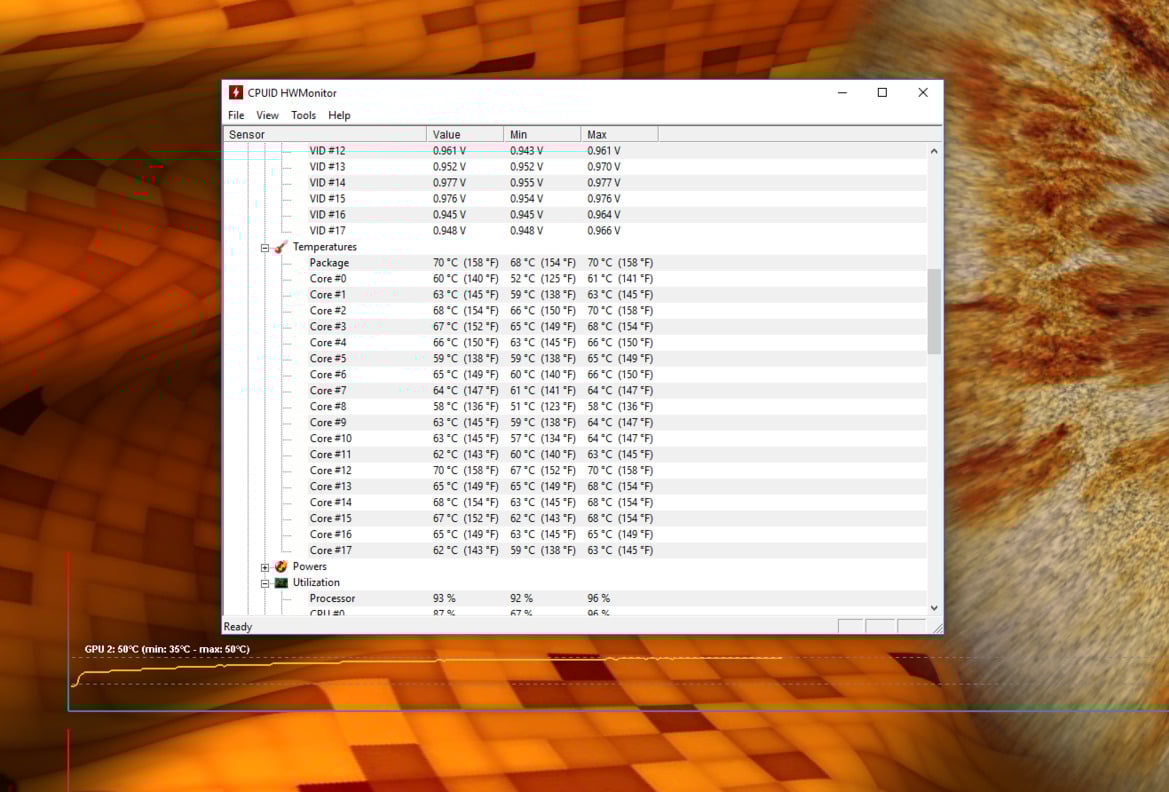The height and width of the screenshot is (792, 1169).
Task: Select the Utilization tree node label
Action: coord(316,582)
